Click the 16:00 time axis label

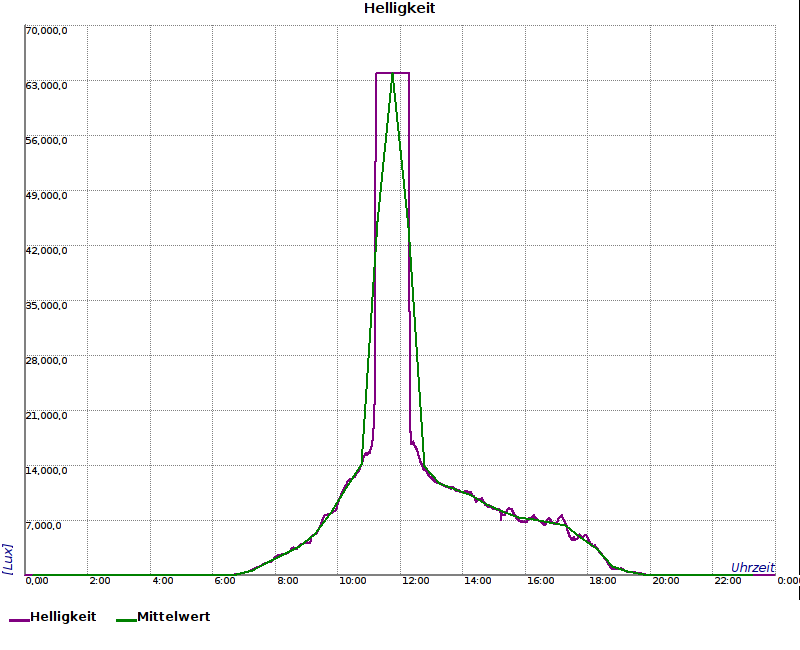[540, 581]
